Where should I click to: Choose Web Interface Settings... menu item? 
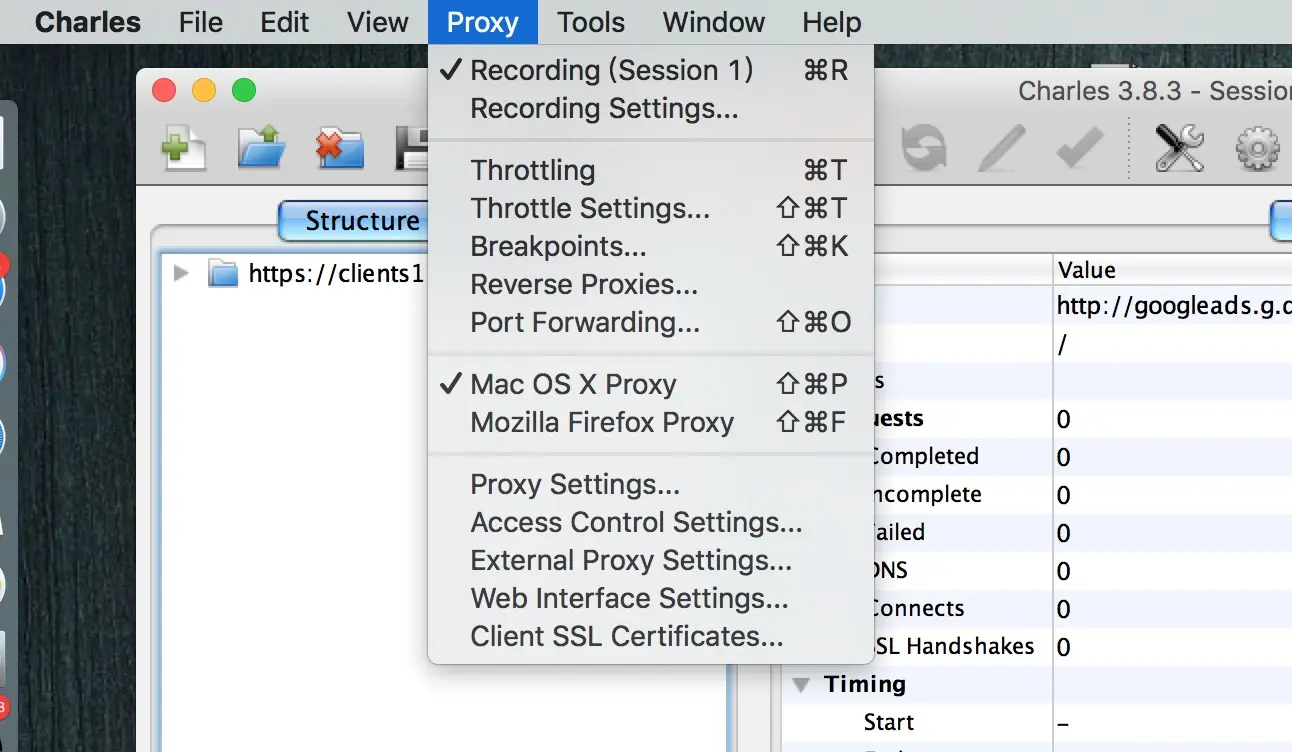[650, 598]
